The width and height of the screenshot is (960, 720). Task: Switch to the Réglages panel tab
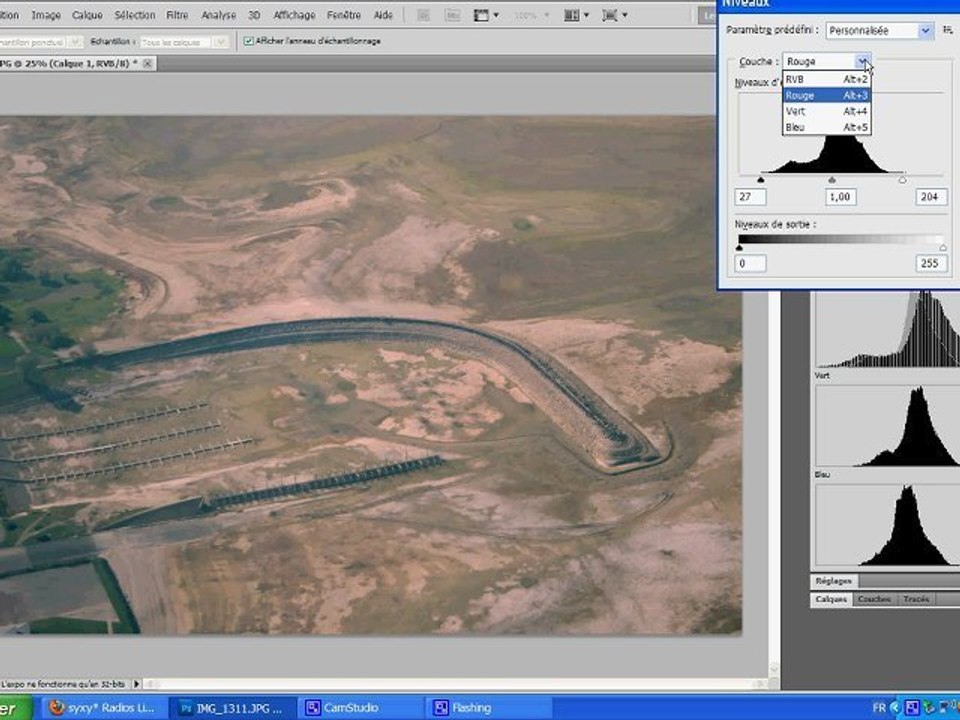(x=834, y=581)
